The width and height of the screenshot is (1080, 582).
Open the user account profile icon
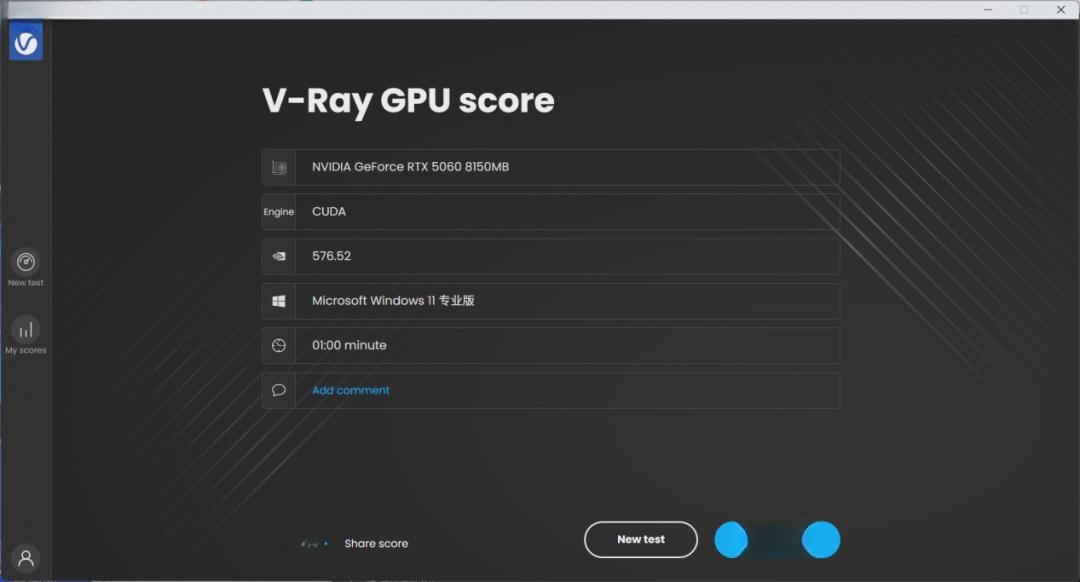25,558
